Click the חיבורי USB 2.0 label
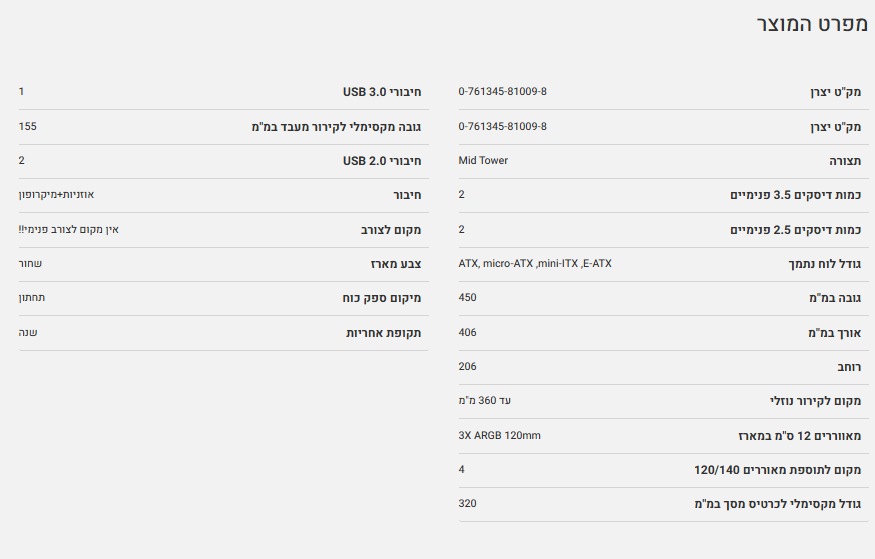This screenshot has width=875, height=559. click(382, 161)
